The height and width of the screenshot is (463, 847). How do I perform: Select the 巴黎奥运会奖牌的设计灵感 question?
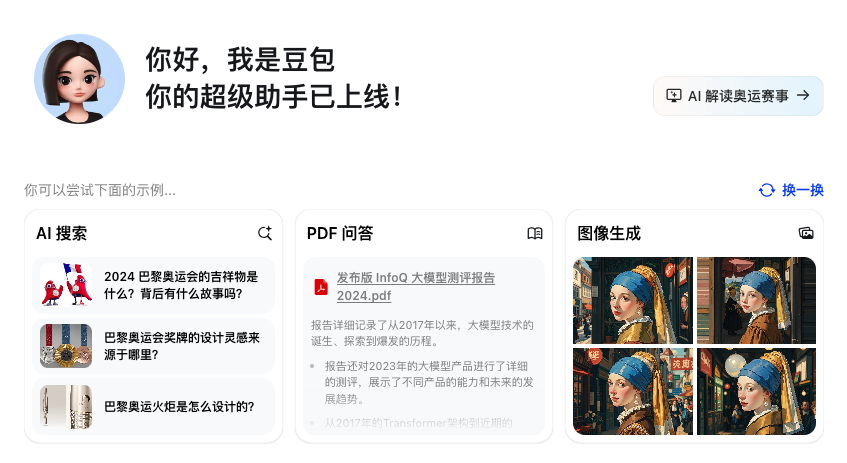click(182, 346)
